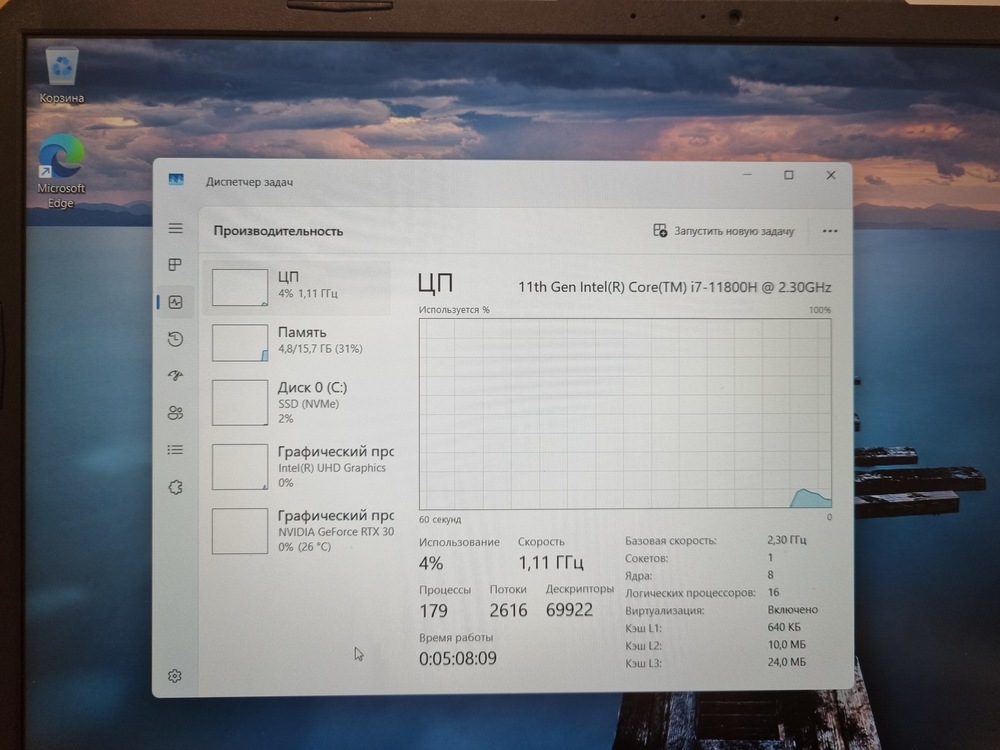Select the Диск 0 (C:) entry
The image size is (1000, 750).
coord(297,403)
